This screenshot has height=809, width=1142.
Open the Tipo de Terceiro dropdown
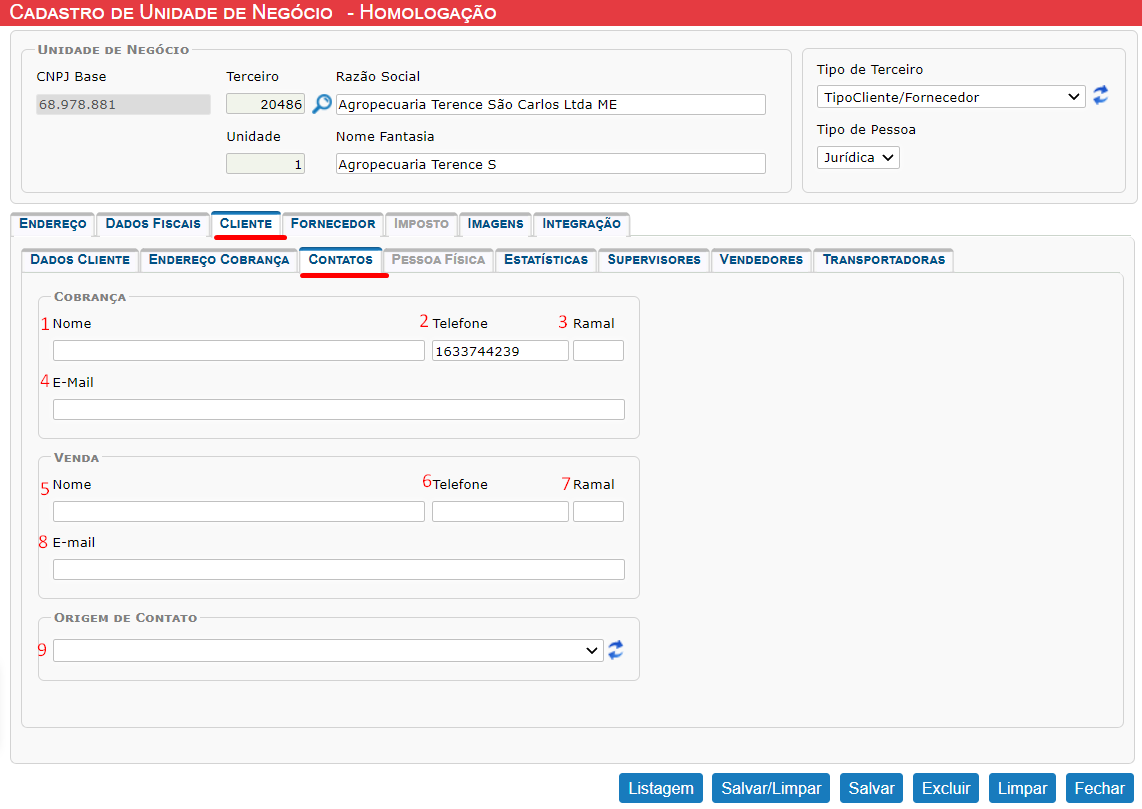(950, 97)
